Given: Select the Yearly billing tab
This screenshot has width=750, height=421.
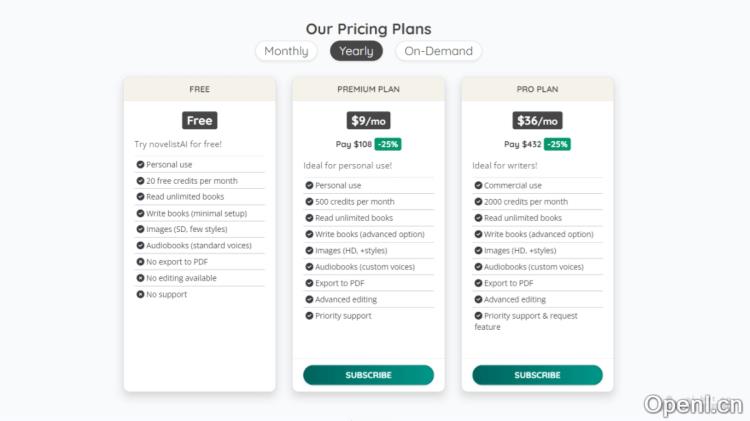Looking at the screenshot, I should [356, 51].
